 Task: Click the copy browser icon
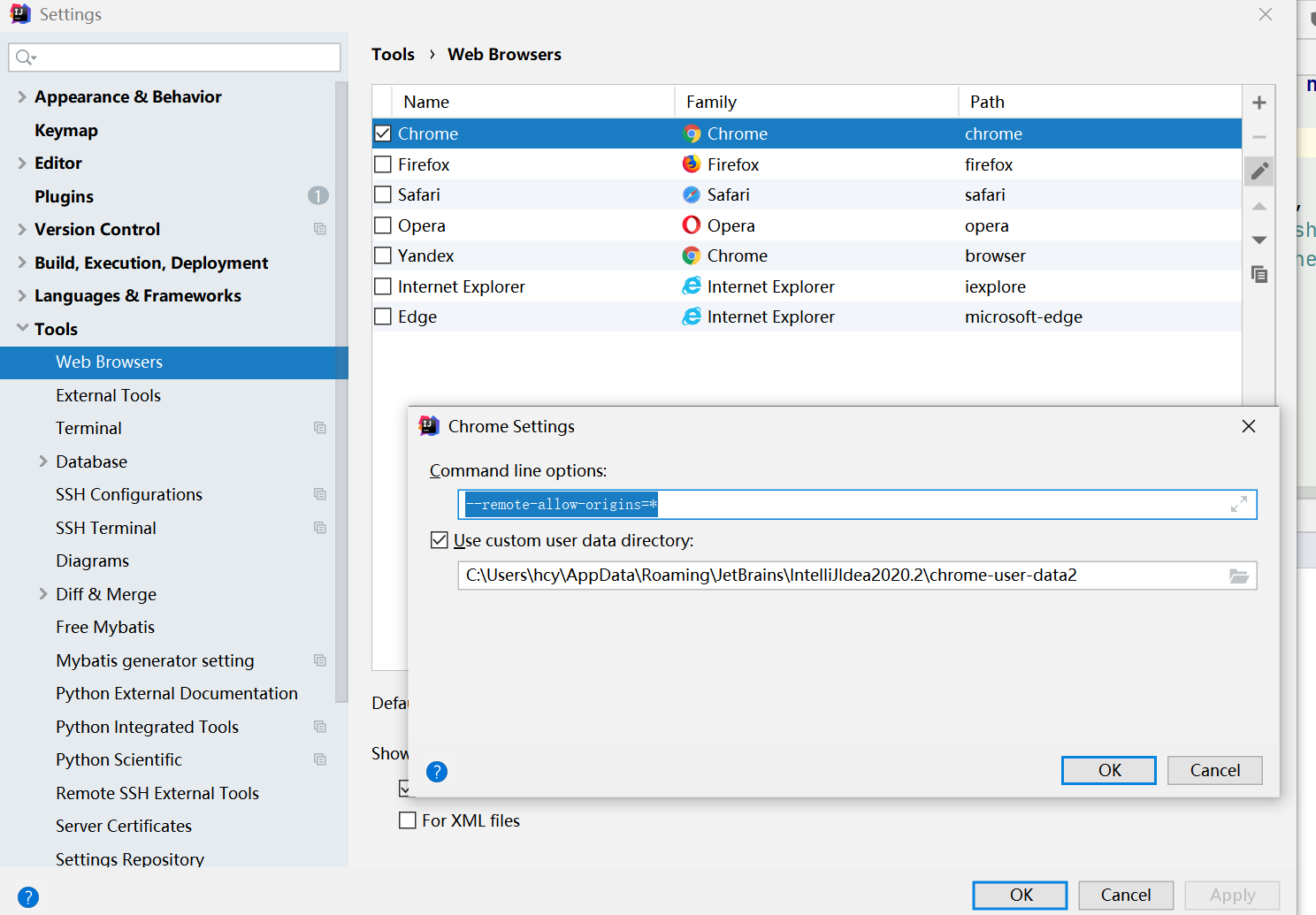[1259, 274]
